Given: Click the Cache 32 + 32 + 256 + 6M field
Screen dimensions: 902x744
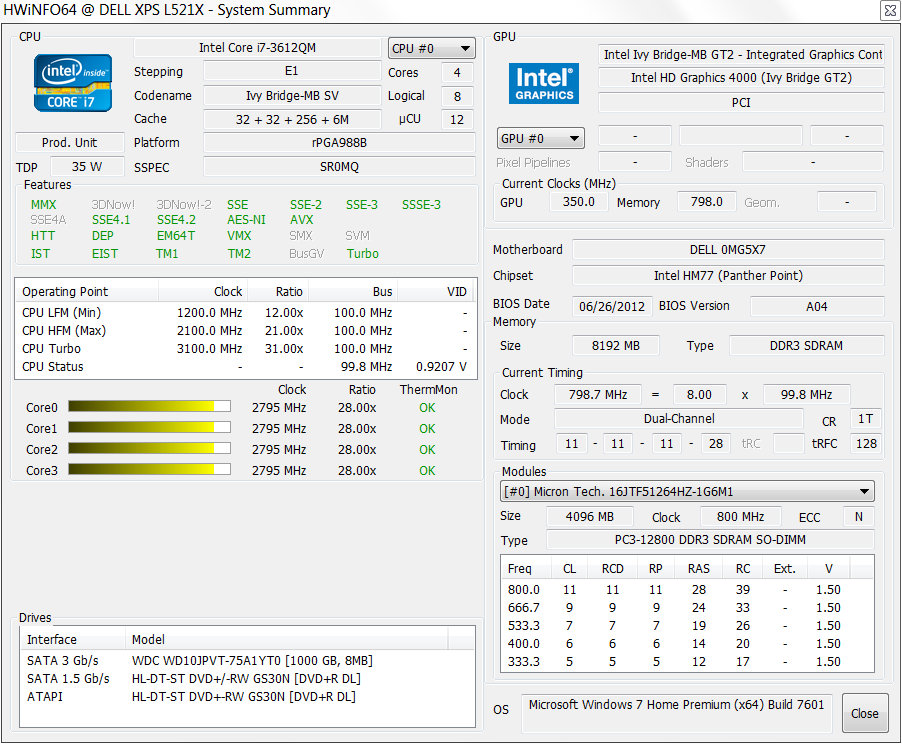Looking at the screenshot, I should pyautogui.click(x=292, y=119).
